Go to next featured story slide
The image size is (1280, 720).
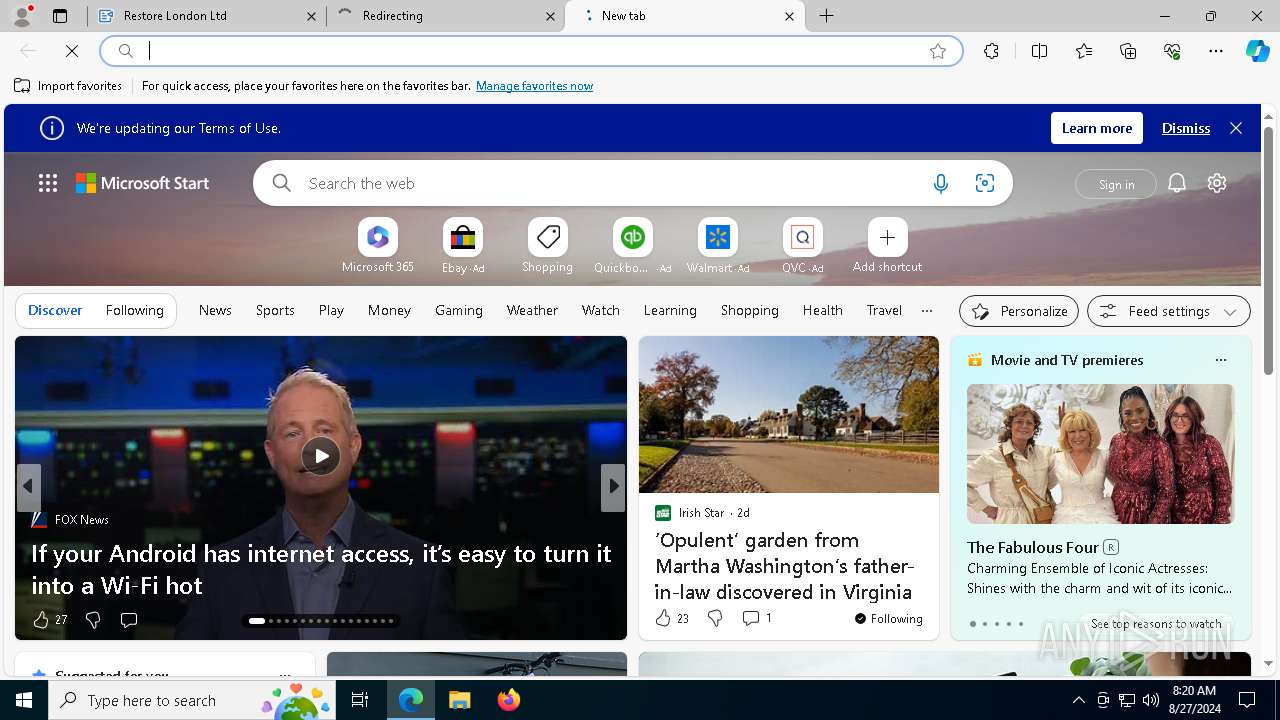[613, 487]
